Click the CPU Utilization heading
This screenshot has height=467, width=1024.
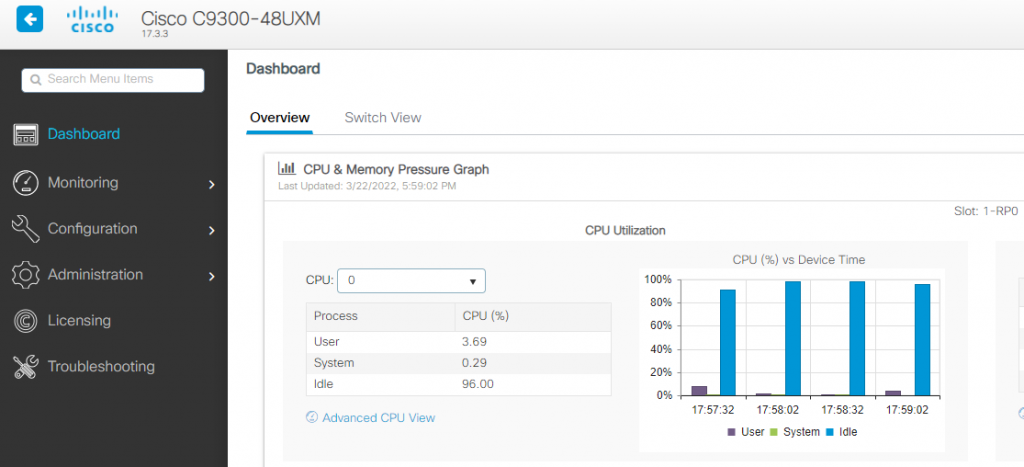[625, 231]
